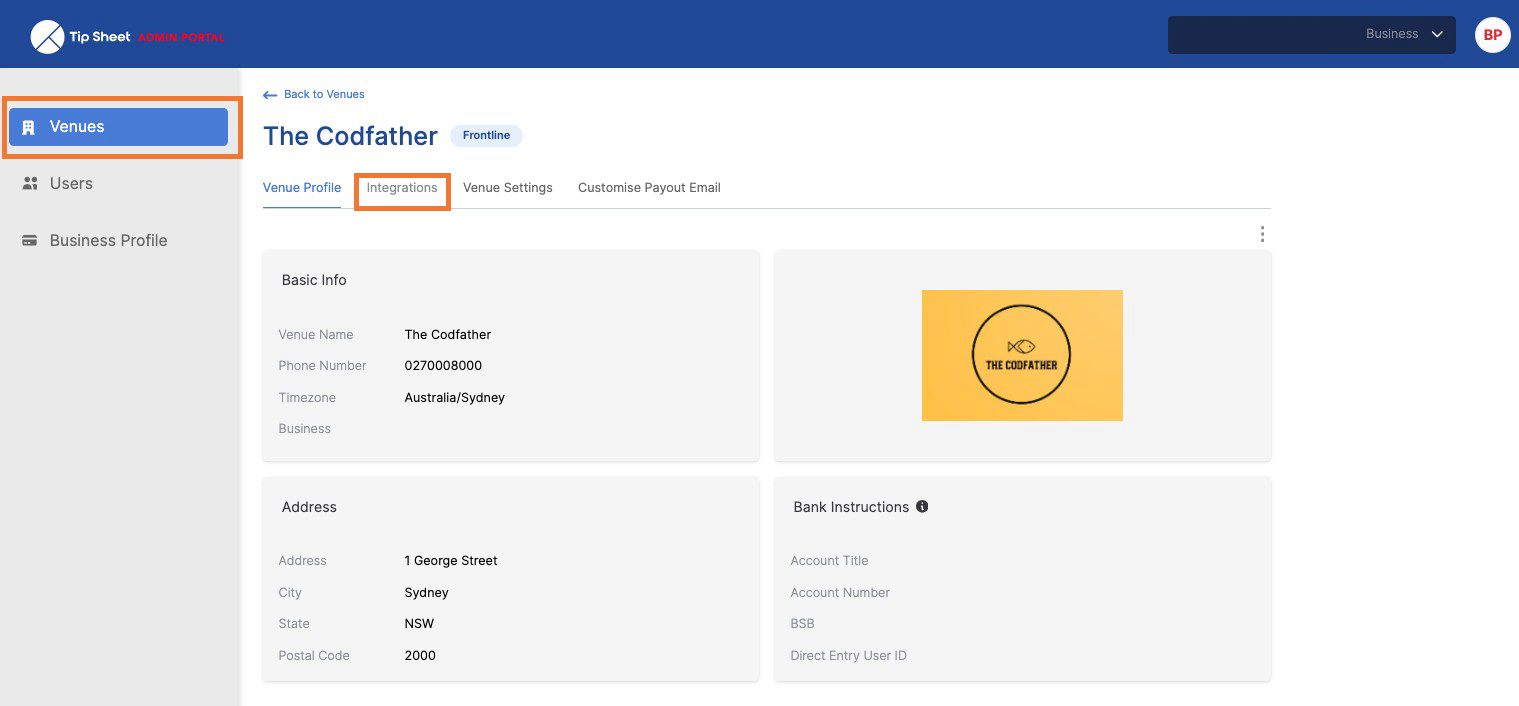Screen dimensions: 1519x706
Task: Open the BP user avatar menu
Action: (1492, 34)
